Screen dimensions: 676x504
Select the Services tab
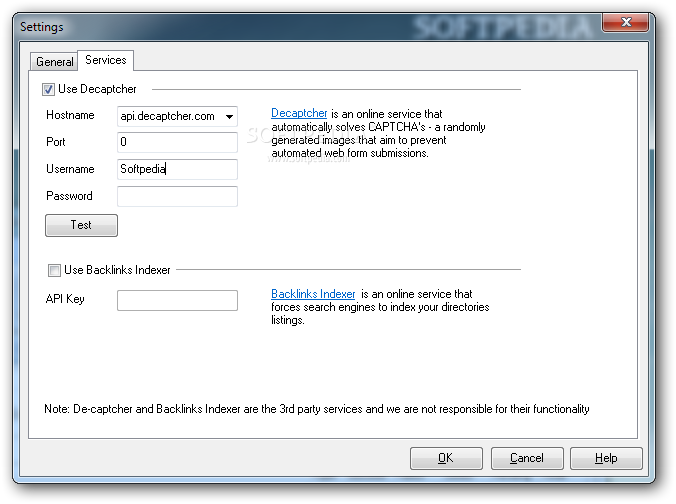pos(106,60)
